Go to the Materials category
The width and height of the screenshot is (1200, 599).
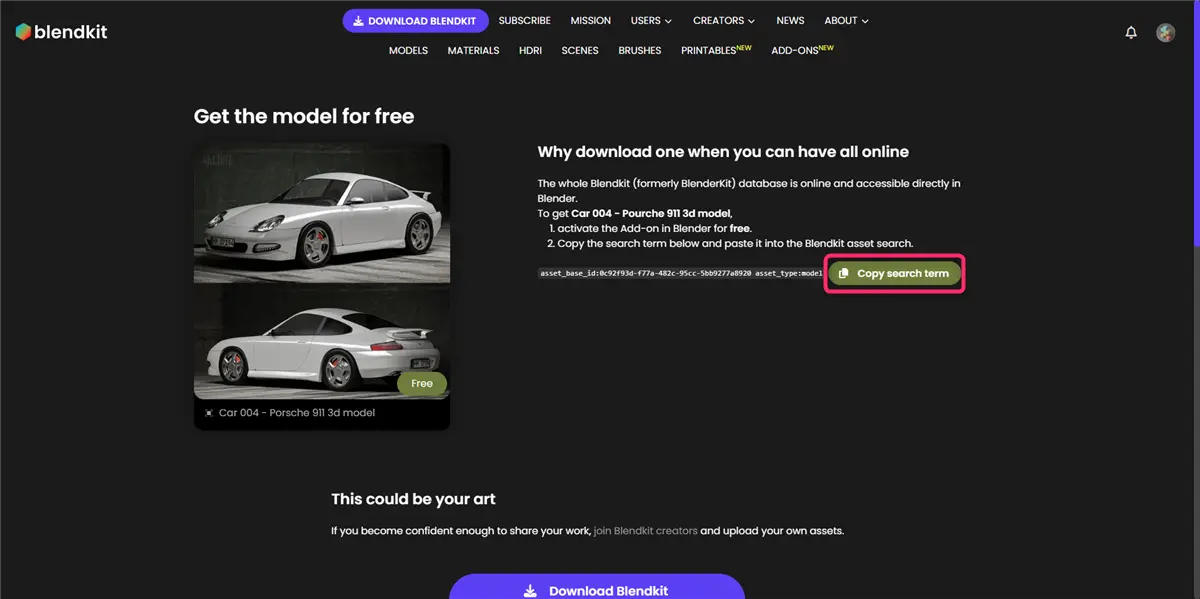tap(473, 50)
